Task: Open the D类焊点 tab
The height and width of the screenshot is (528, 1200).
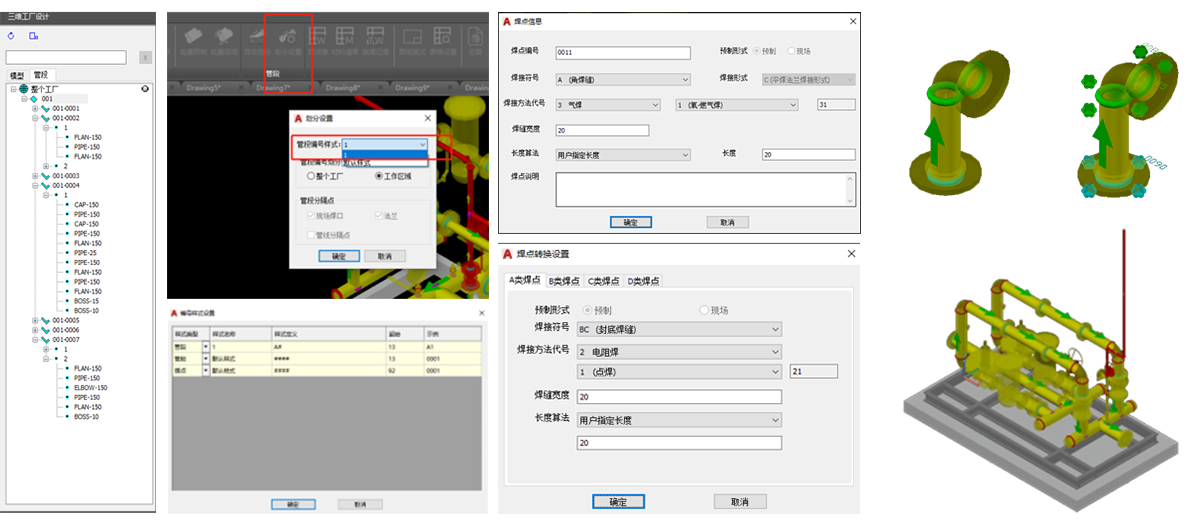Action: click(642, 281)
